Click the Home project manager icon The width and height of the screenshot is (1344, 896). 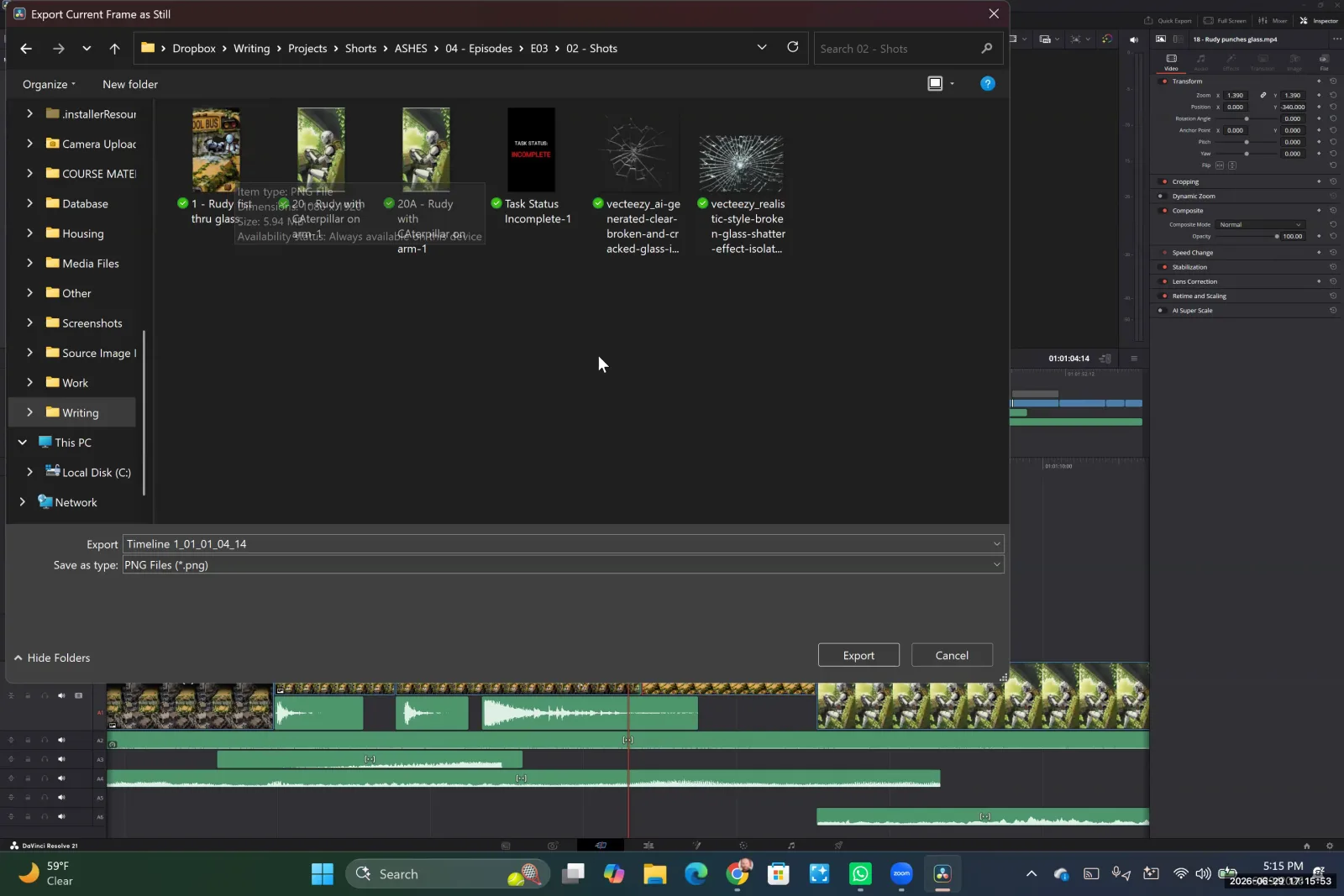coord(1306,846)
